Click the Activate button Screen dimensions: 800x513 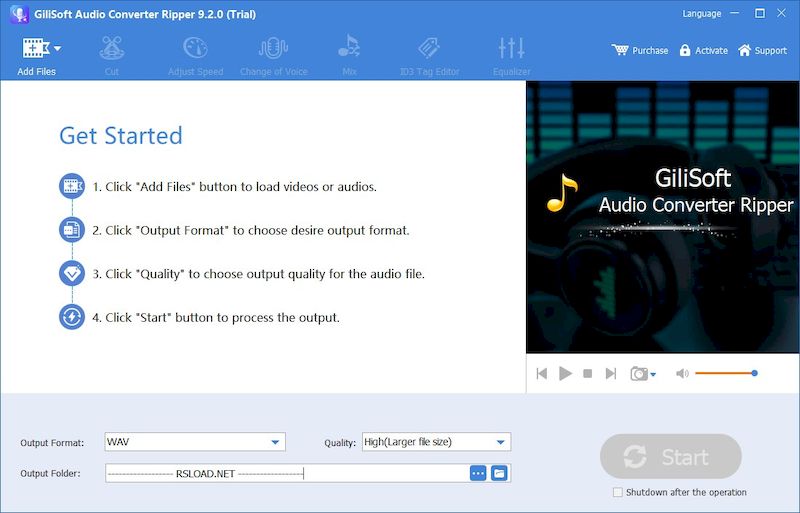[703, 50]
